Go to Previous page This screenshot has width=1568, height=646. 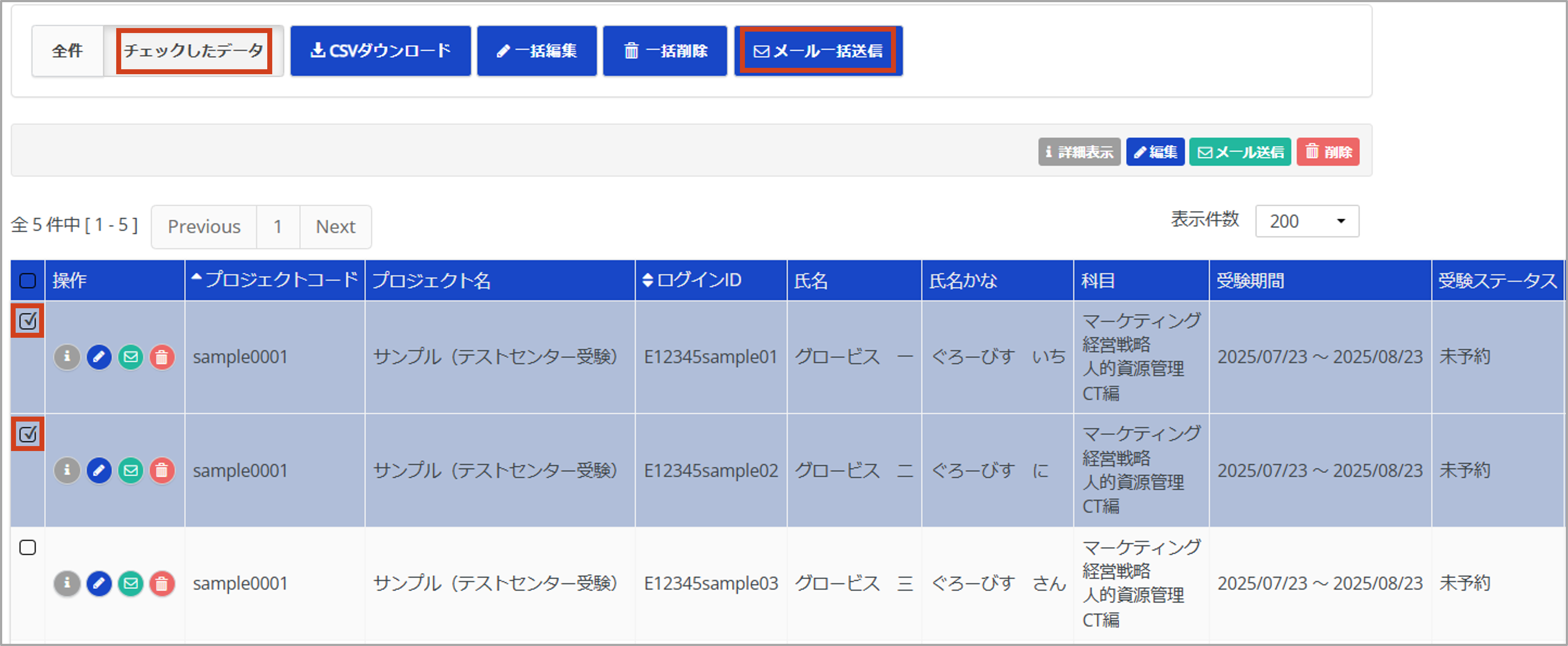[x=204, y=227]
